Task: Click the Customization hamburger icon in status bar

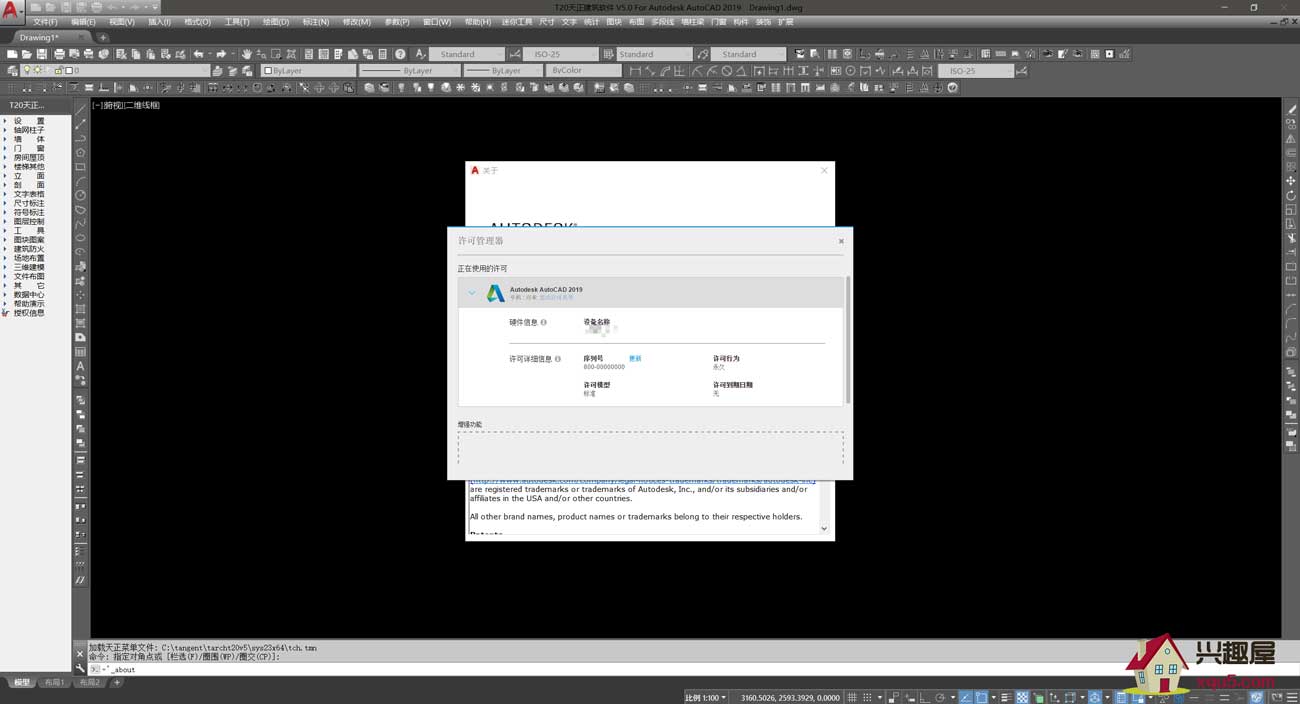Action: [x=1290, y=697]
